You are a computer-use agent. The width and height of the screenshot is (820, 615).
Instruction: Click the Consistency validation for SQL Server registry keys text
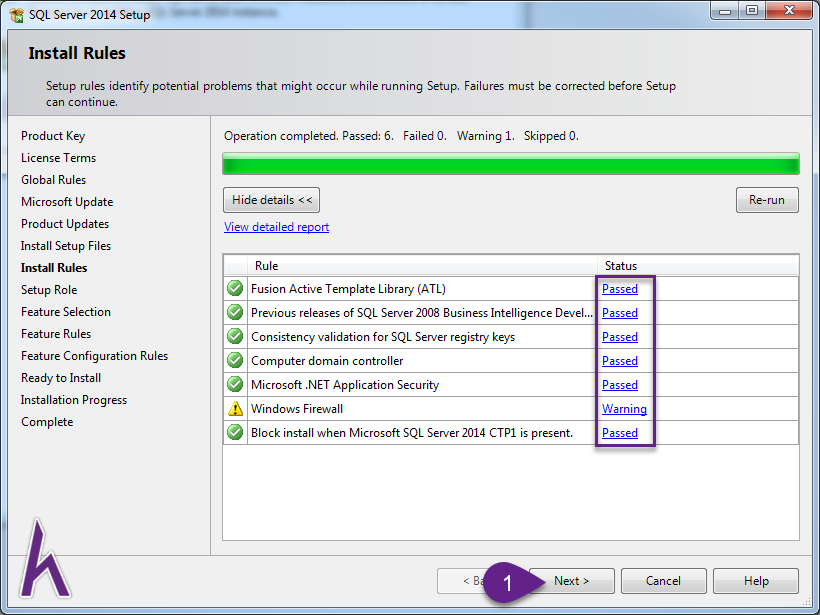[x=383, y=337]
